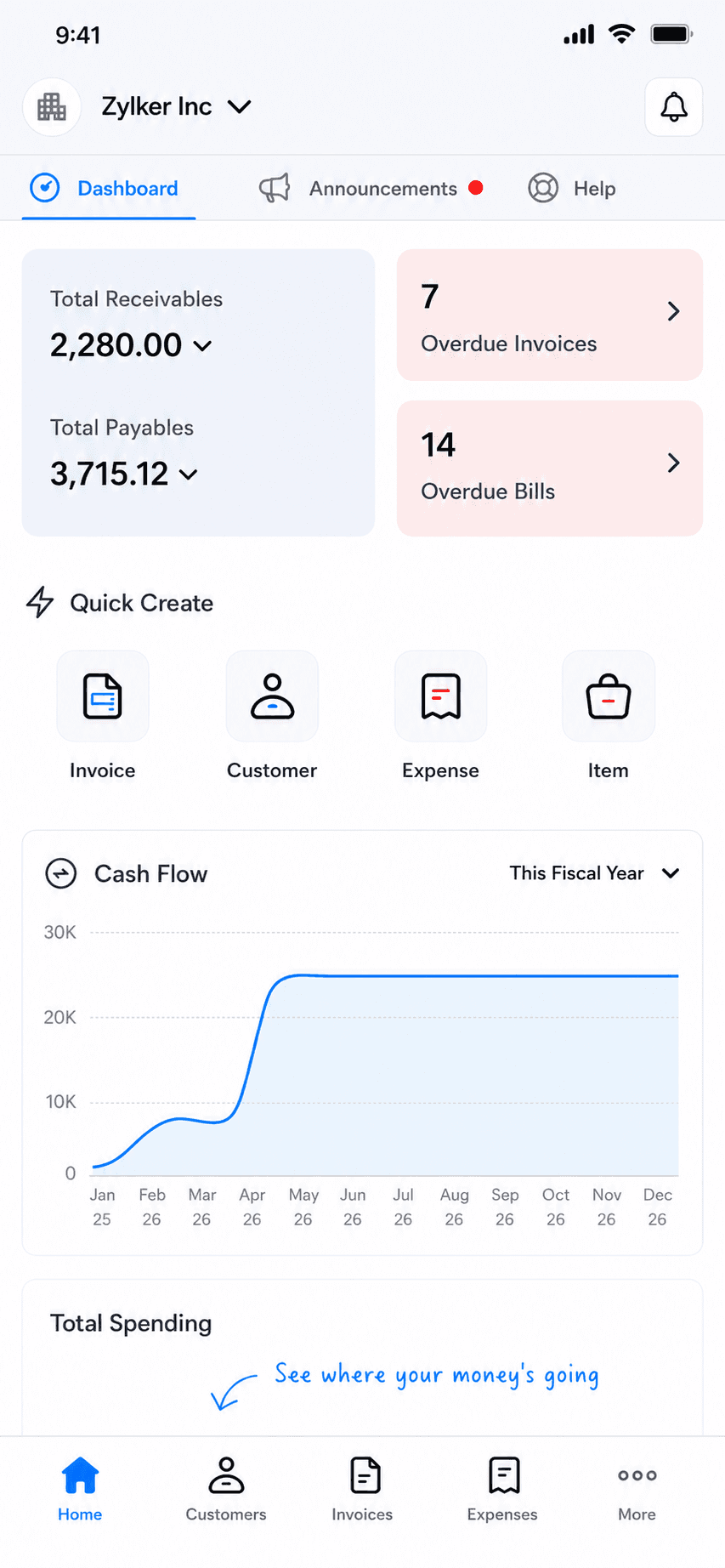Click the red Announcements notification dot
The width and height of the screenshot is (725, 1568).
click(476, 188)
